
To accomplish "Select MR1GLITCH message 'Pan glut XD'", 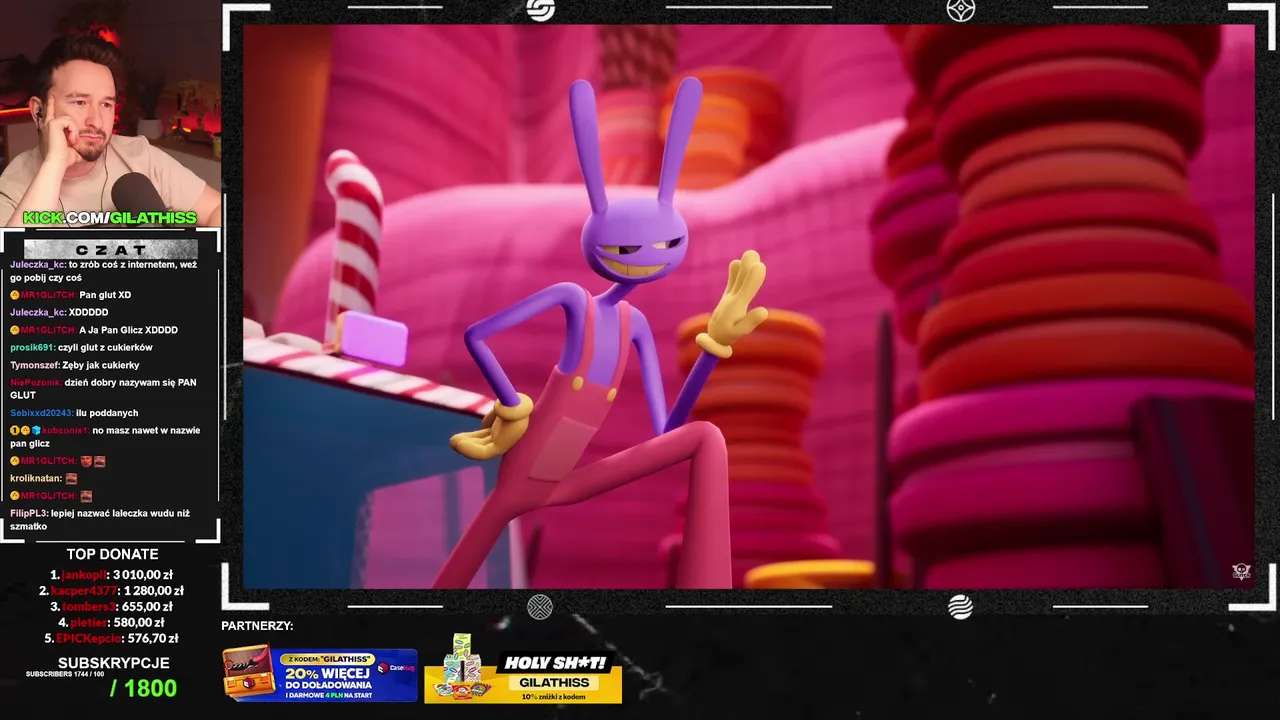I will pyautogui.click(x=71, y=295).
